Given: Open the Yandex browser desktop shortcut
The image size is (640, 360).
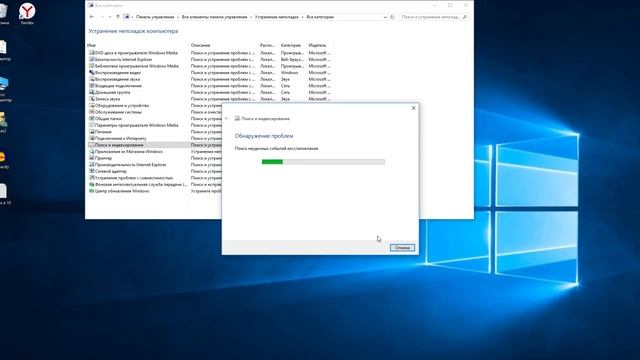Looking at the screenshot, I should coord(27,13).
